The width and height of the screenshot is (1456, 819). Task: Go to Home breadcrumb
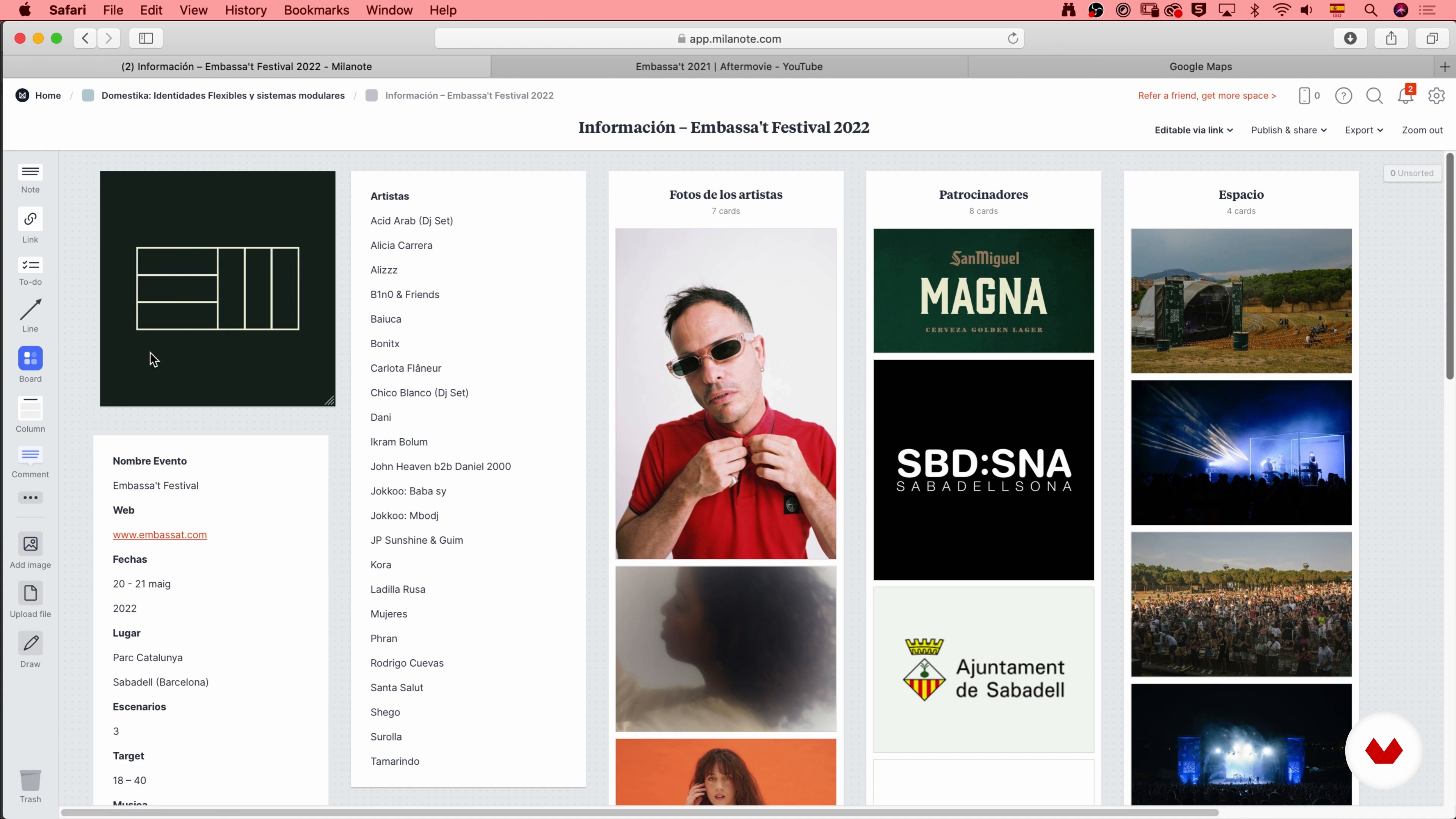click(x=47, y=96)
